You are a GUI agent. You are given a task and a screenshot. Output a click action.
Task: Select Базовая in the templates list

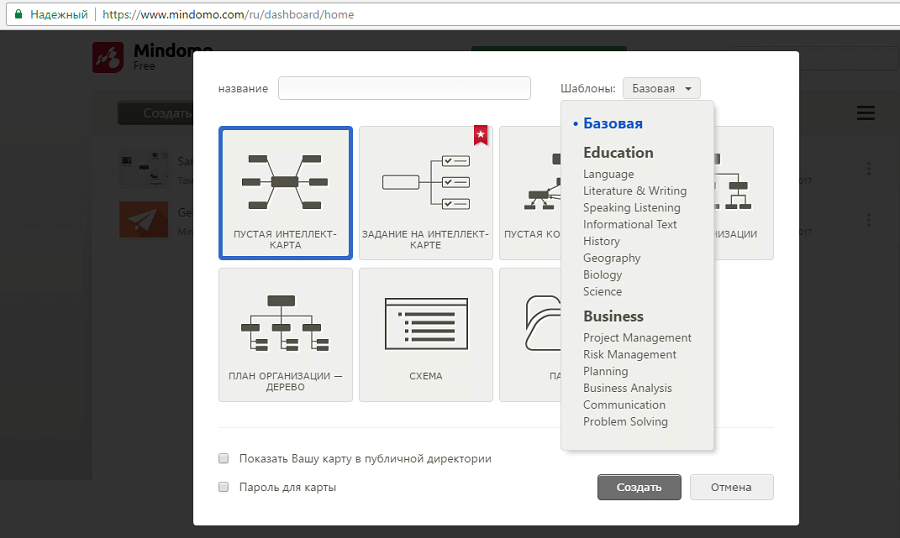coord(612,123)
